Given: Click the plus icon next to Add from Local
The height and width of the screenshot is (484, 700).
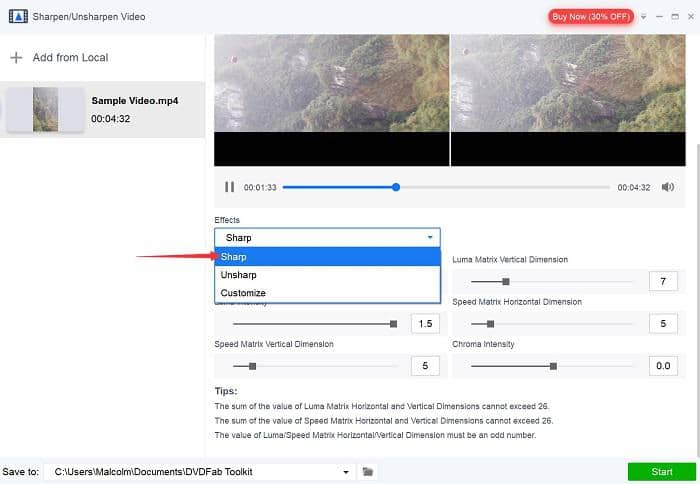Looking at the screenshot, I should (x=16, y=58).
